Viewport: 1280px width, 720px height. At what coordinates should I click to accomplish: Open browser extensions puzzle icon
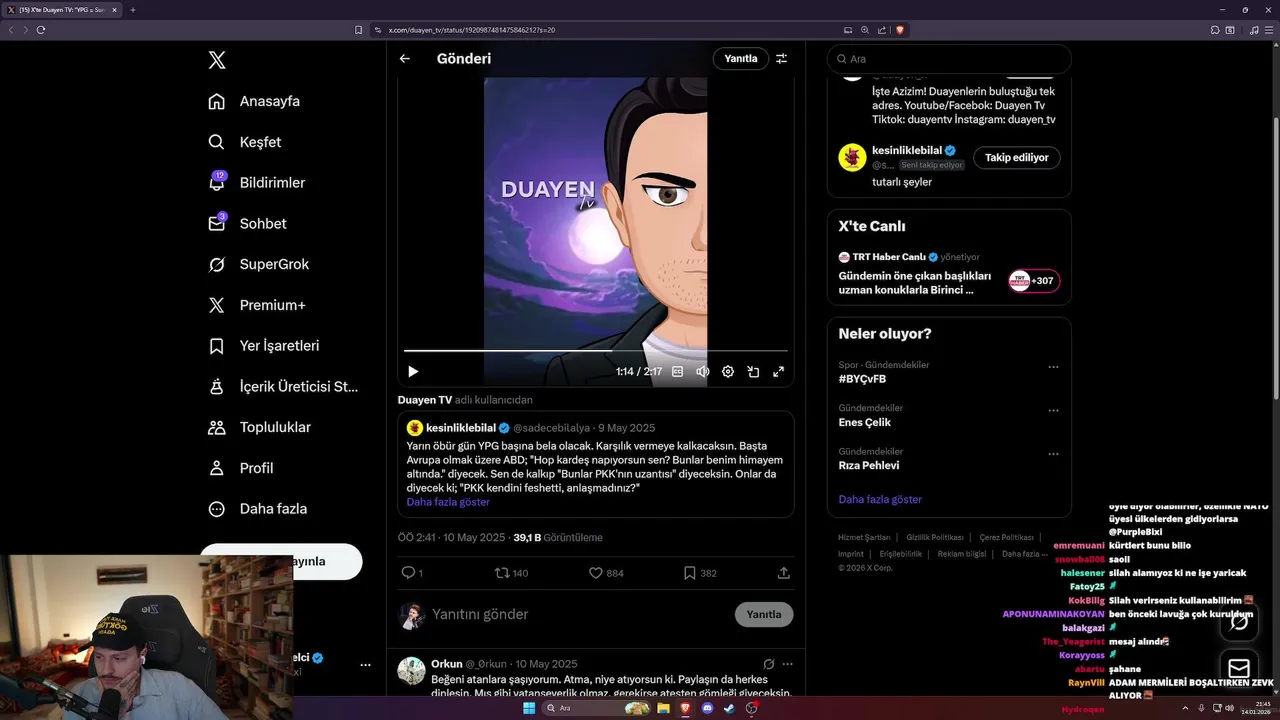tap(1215, 30)
